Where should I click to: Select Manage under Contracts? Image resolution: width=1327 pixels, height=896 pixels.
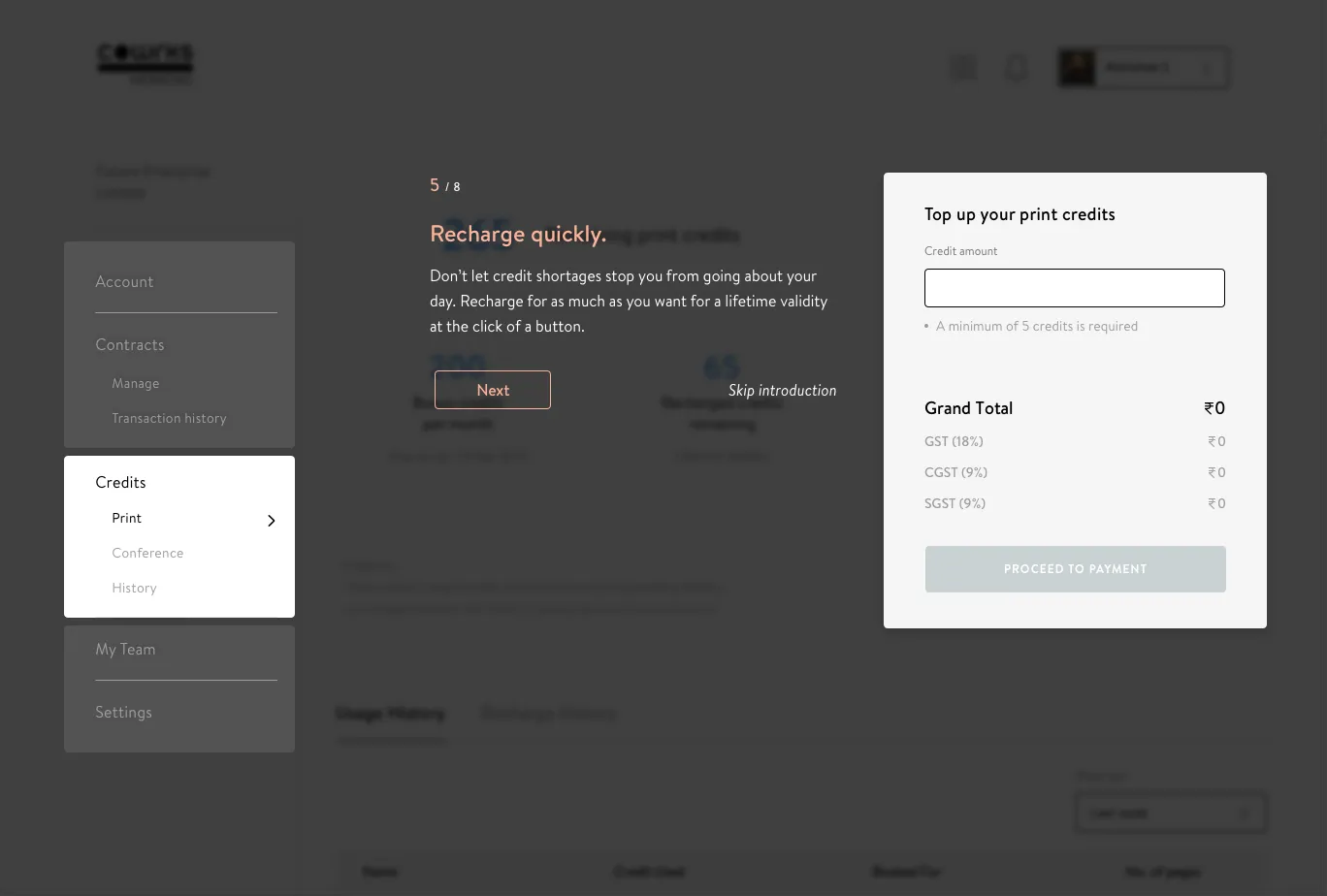(x=136, y=384)
